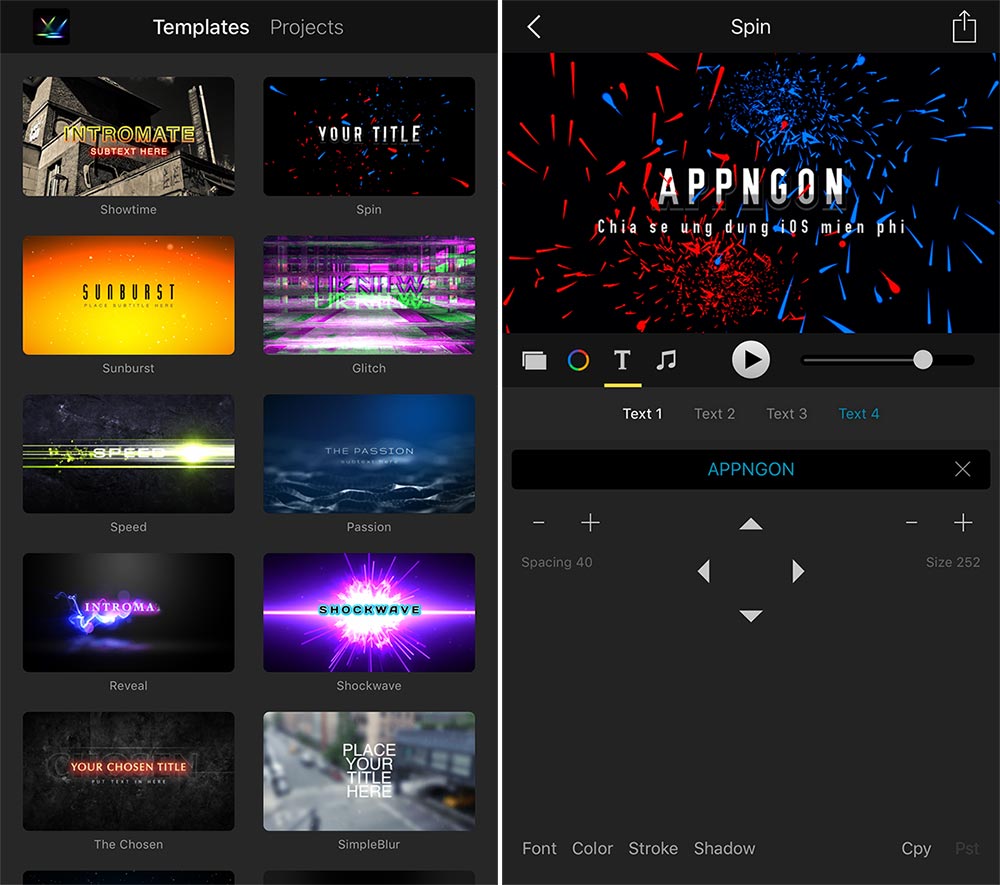The image size is (1000, 885).
Task: Select the Text 4 tab
Action: click(x=858, y=414)
